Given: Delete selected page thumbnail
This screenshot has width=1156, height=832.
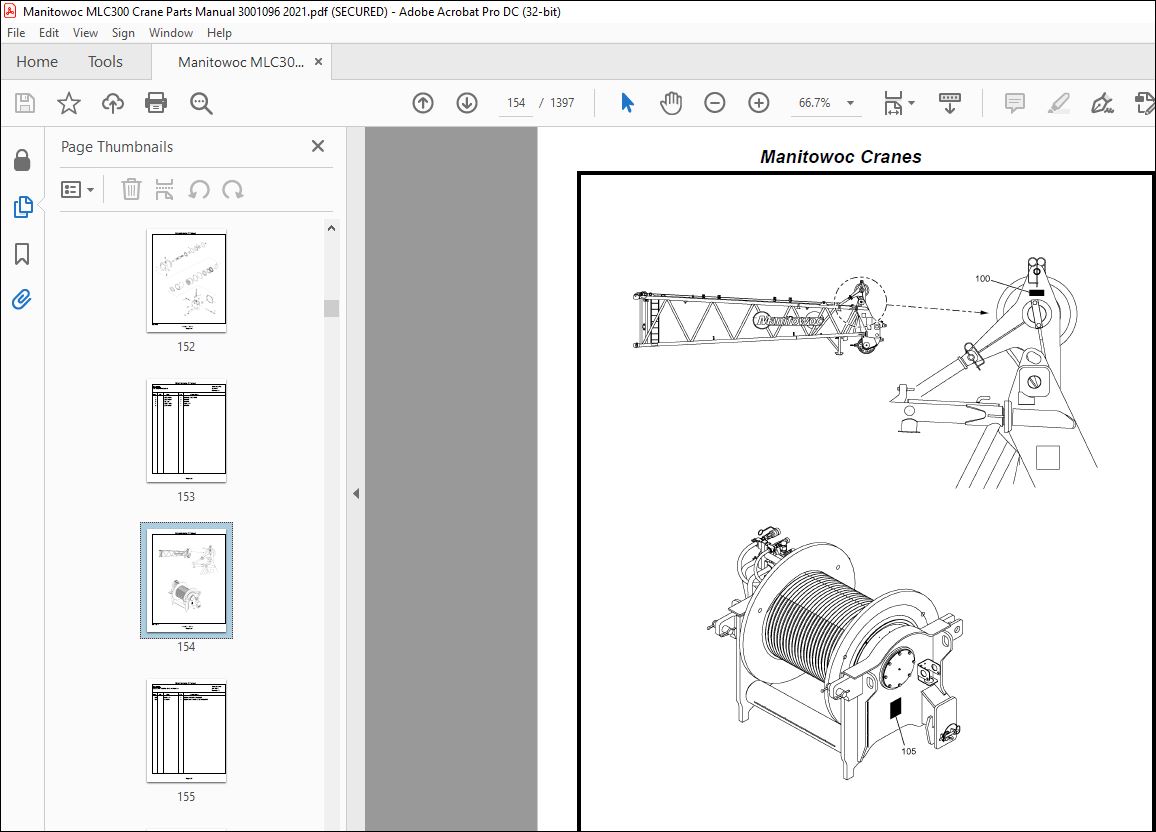Looking at the screenshot, I should point(131,189).
